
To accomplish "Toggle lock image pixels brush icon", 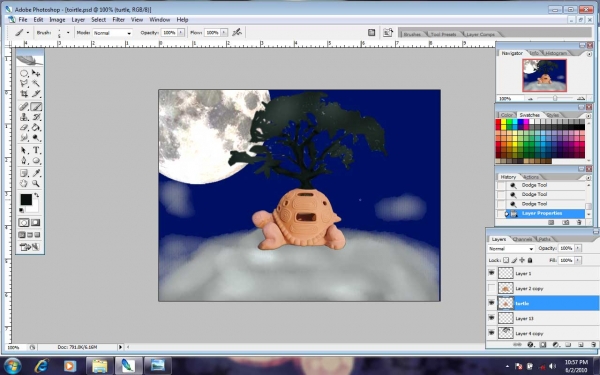I will [514, 260].
